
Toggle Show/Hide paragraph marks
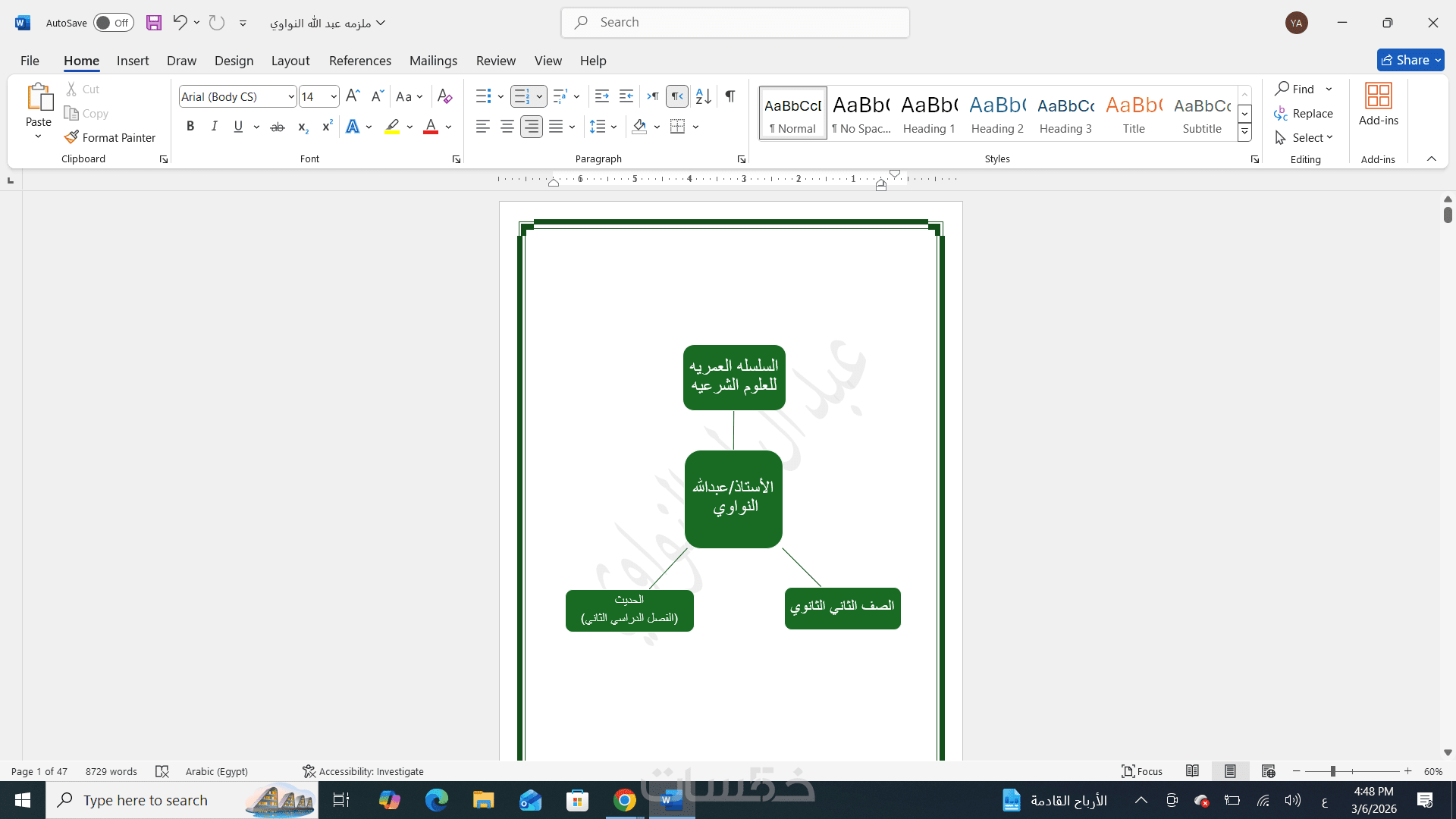pos(730,96)
